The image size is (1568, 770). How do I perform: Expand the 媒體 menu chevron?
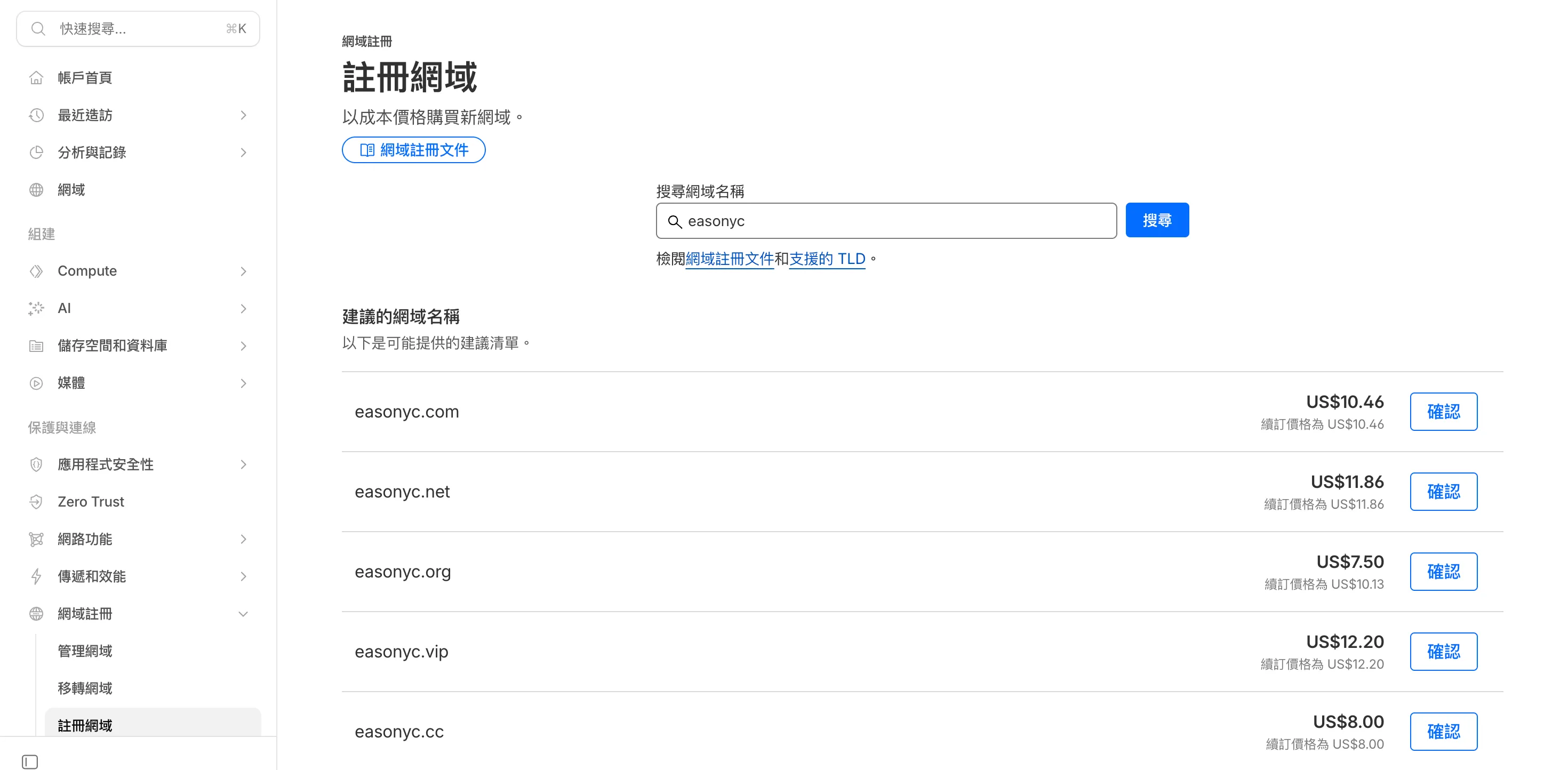pos(244,383)
